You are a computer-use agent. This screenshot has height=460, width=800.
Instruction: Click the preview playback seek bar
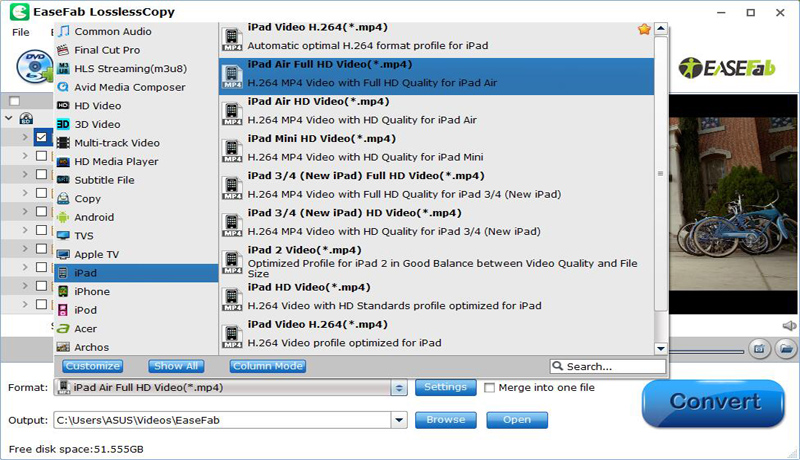[707, 351]
